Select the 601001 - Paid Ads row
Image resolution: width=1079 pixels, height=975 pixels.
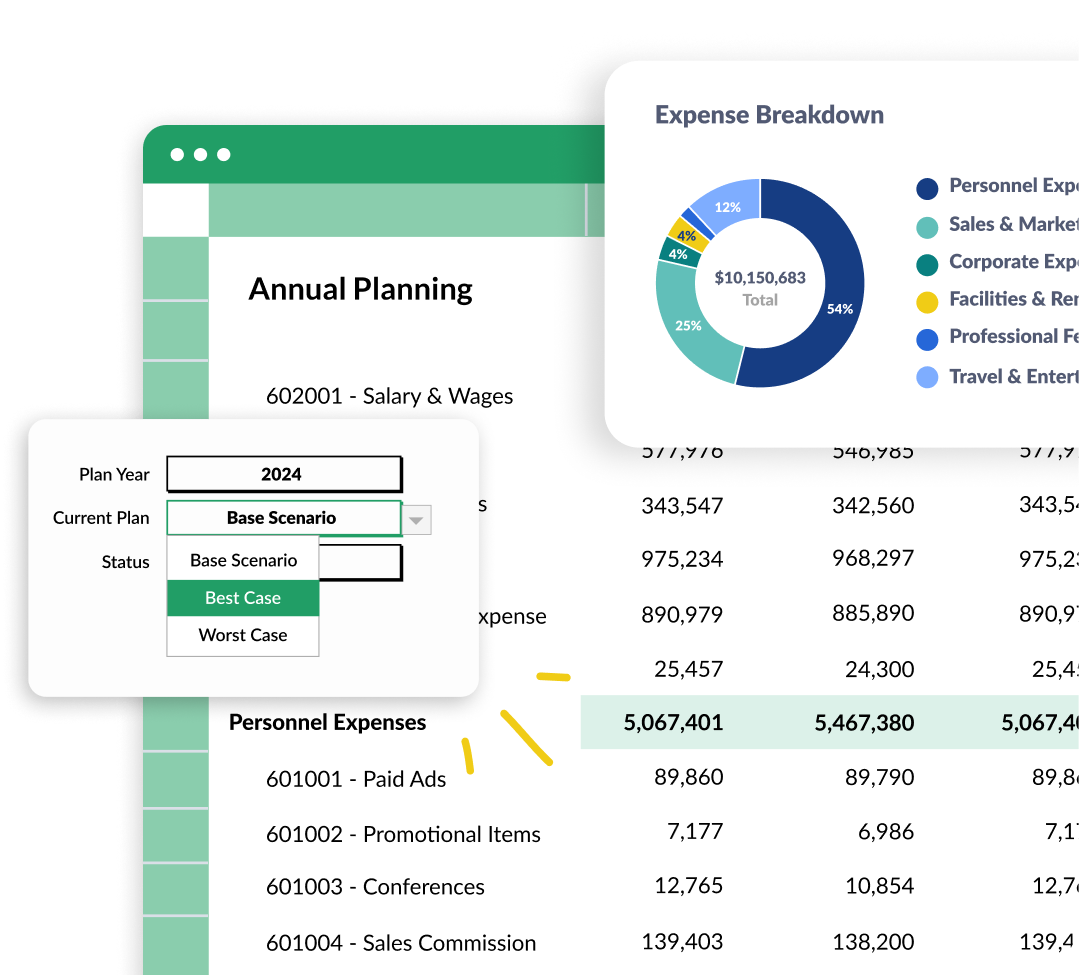(356, 779)
